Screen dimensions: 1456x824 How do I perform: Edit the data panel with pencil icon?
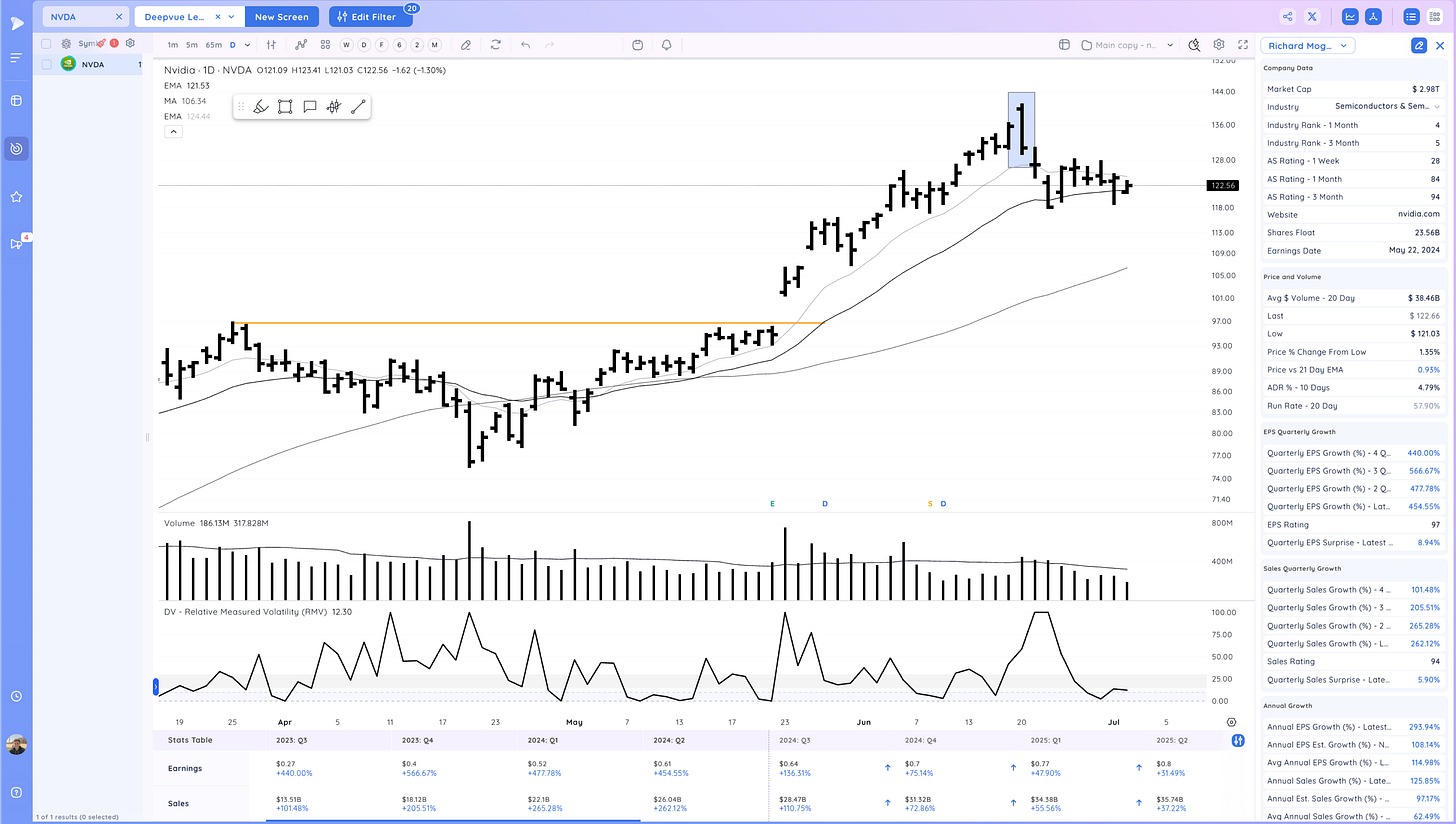click(1418, 45)
